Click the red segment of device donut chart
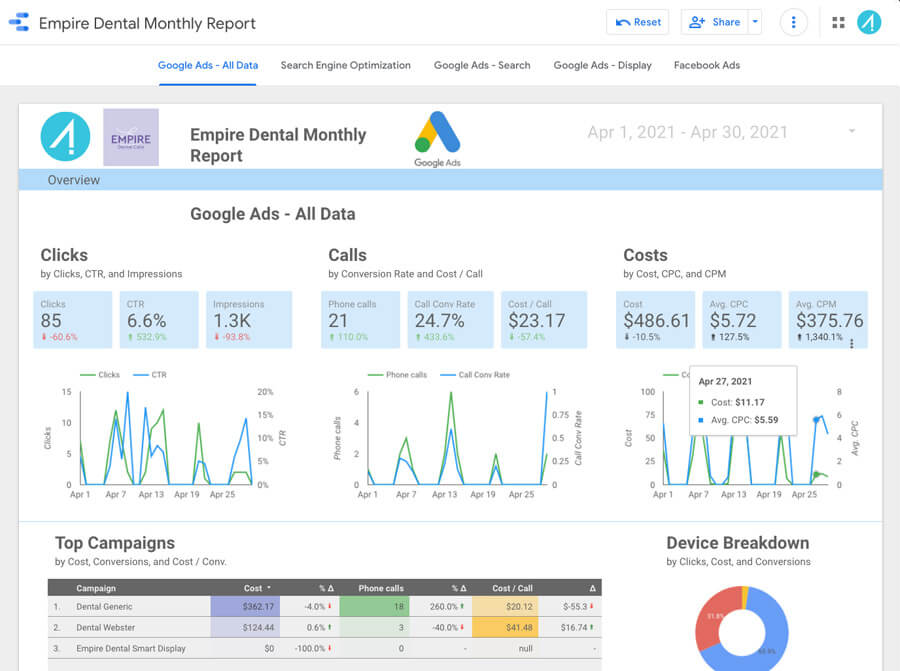The height and width of the screenshot is (671, 900). [712, 619]
